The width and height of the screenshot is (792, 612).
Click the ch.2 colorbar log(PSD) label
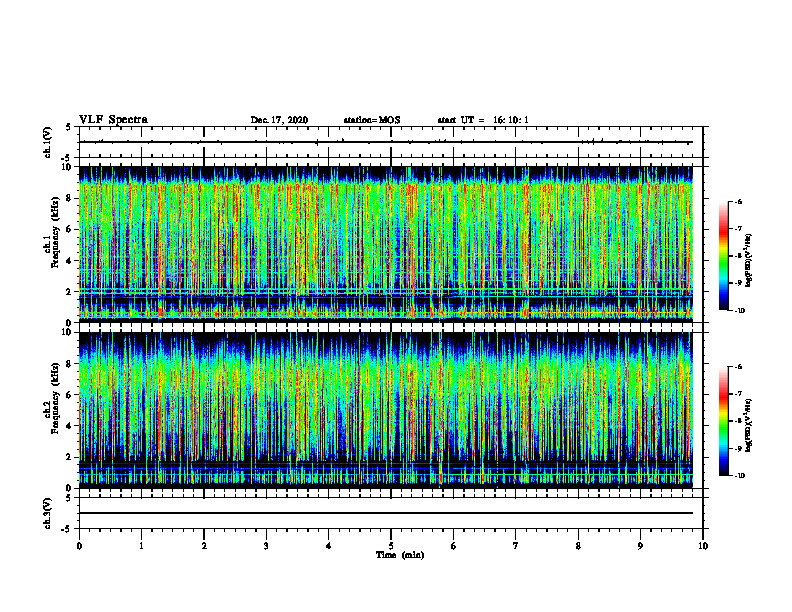[749, 426]
